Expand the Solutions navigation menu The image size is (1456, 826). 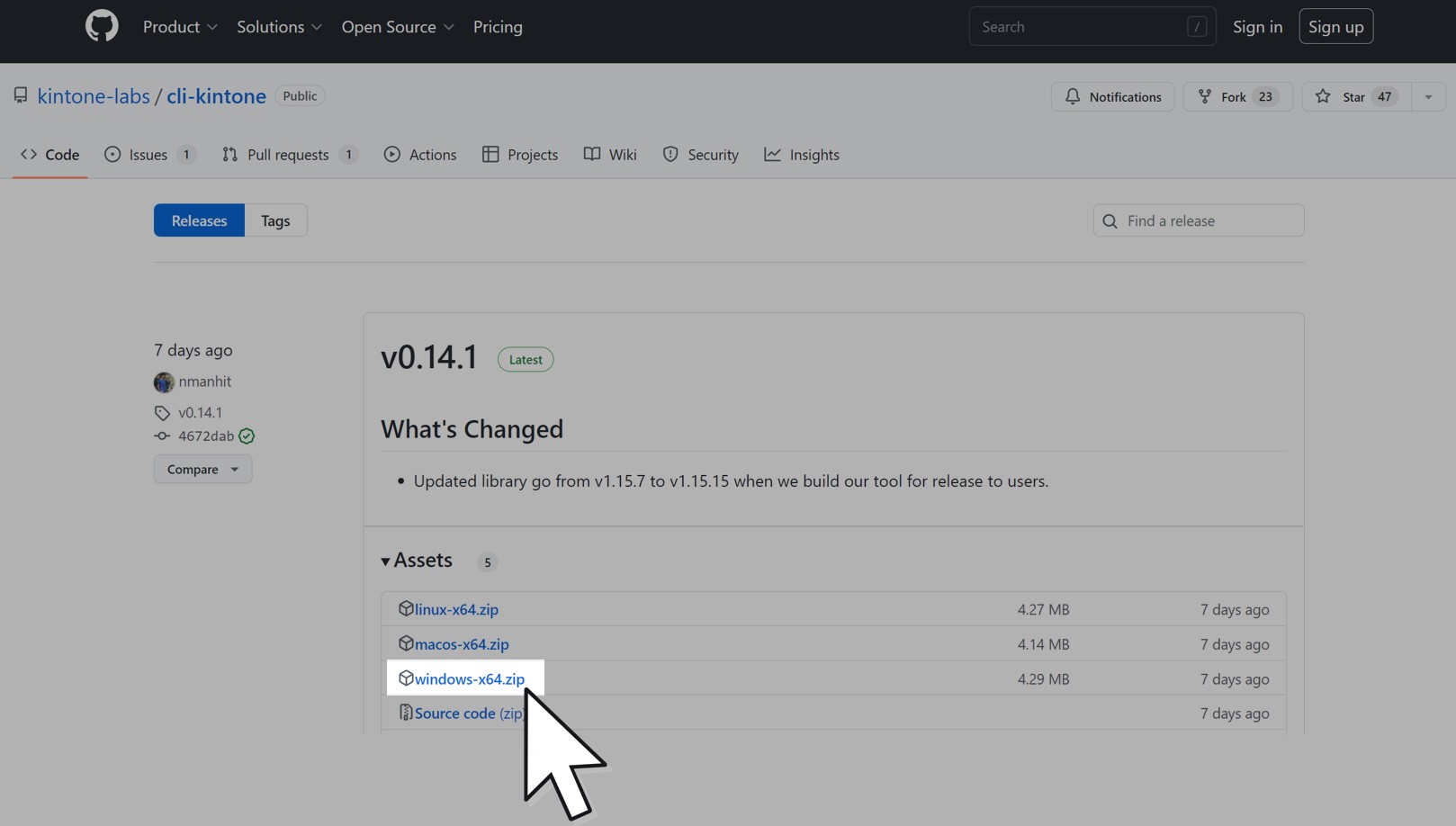279,27
